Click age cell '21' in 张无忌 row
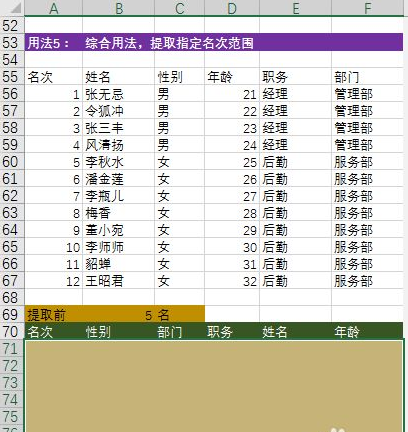Screen dimensions: 408x432 pyautogui.click(x=232, y=93)
